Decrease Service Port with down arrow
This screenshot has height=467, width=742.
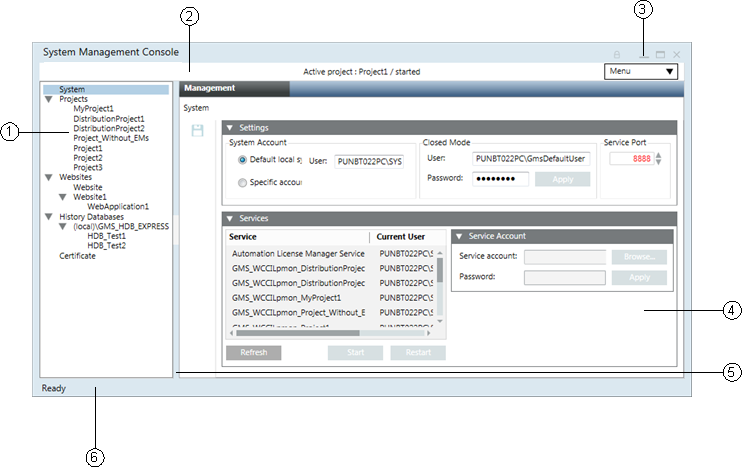pos(659,163)
